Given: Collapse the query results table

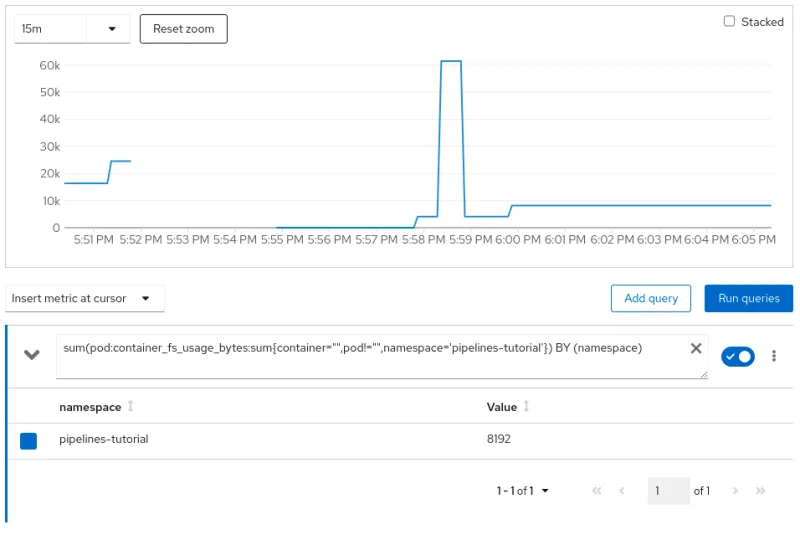Looking at the screenshot, I should (x=32, y=355).
